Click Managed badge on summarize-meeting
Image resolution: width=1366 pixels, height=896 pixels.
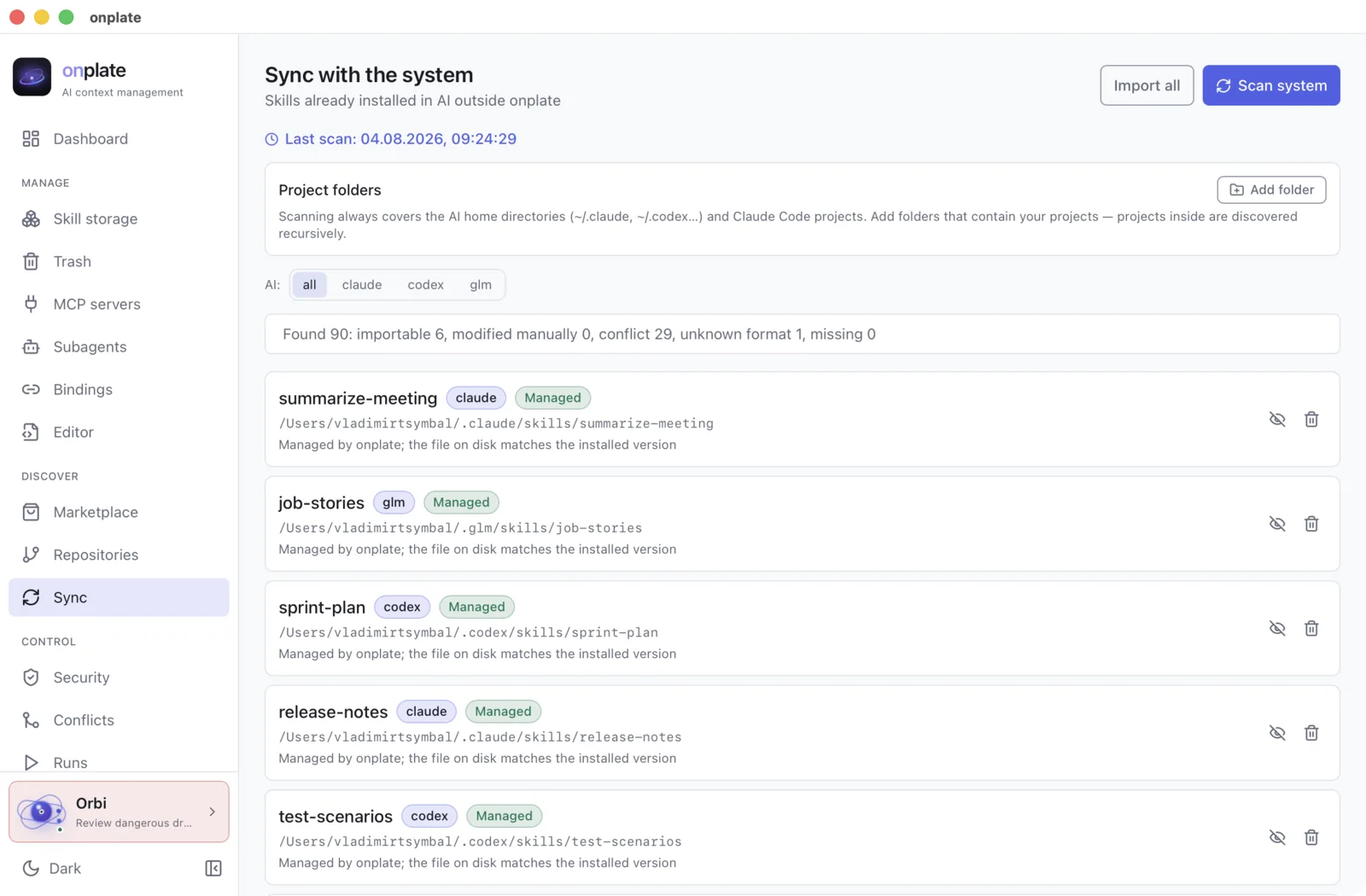tap(552, 398)
